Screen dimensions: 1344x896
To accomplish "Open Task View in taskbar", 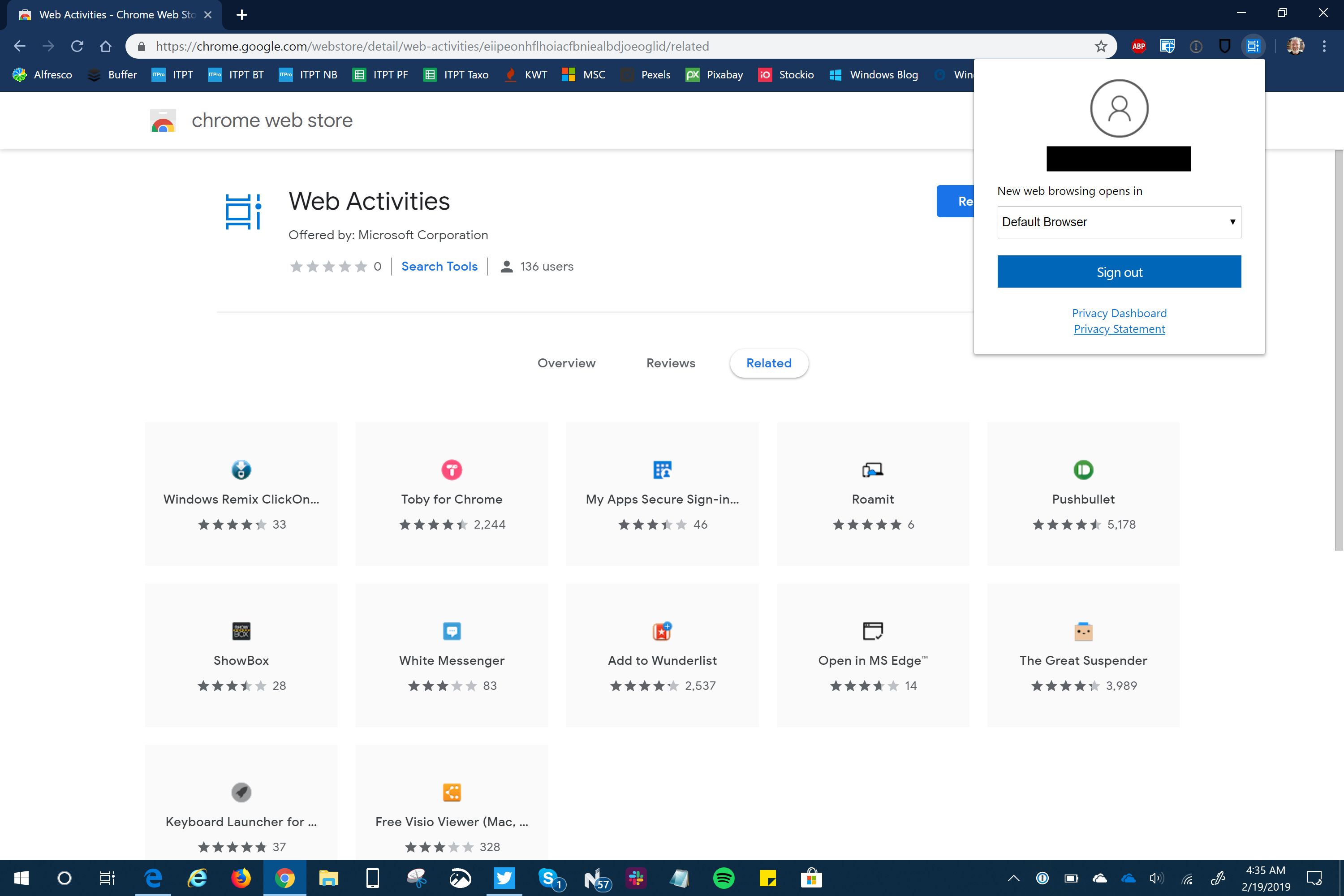I will point(107,878).
